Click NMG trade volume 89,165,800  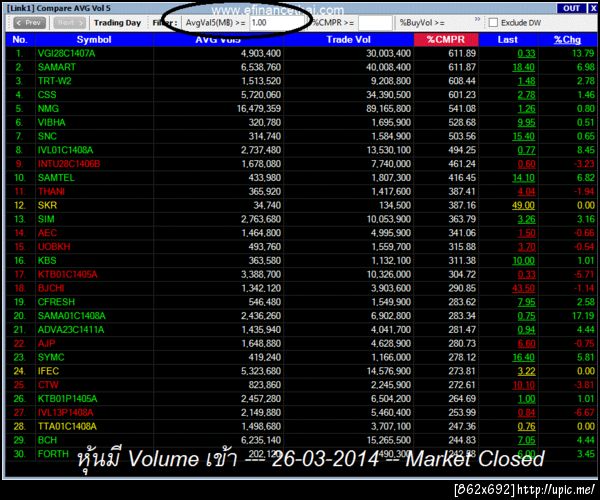(388, 109)
